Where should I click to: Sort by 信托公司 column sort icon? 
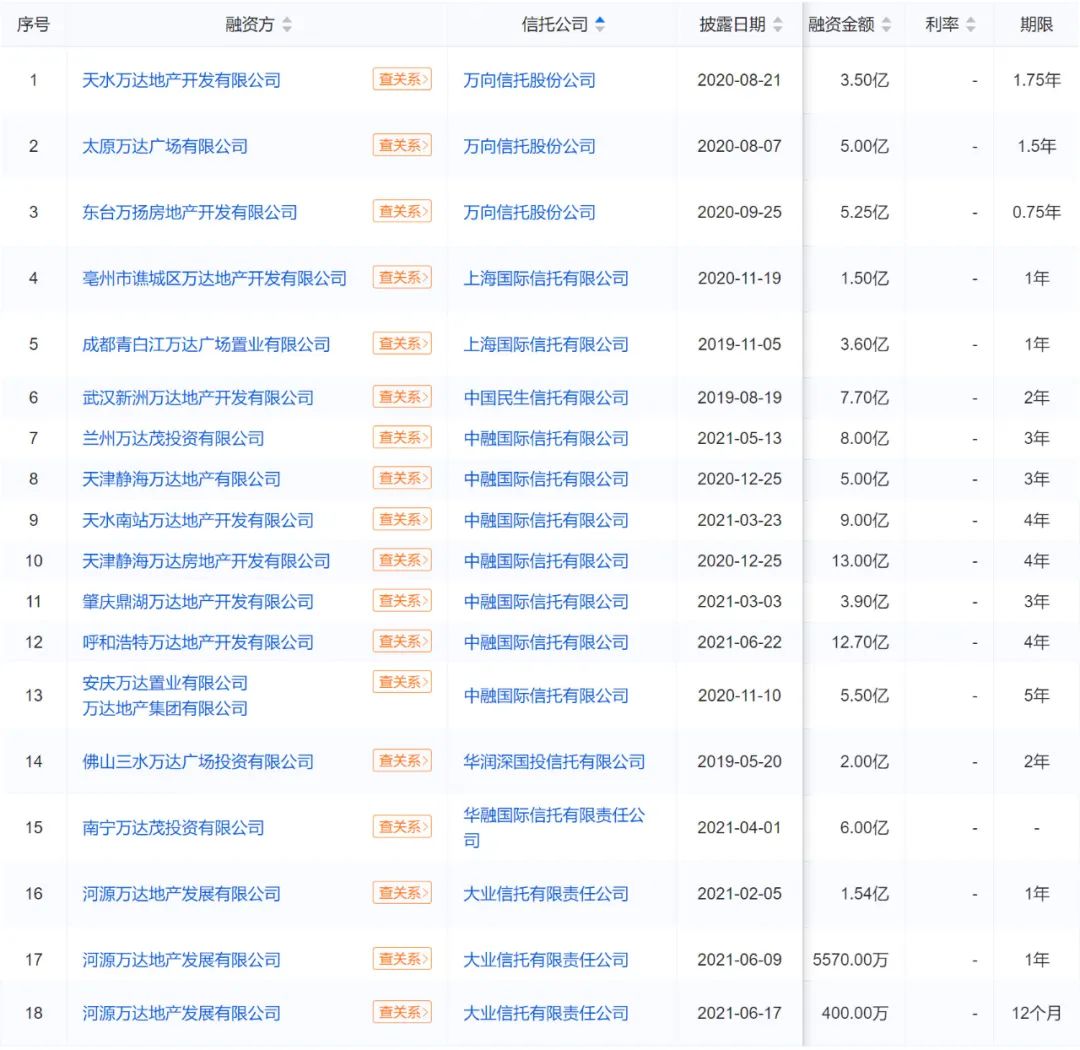(x=600, y=25)
